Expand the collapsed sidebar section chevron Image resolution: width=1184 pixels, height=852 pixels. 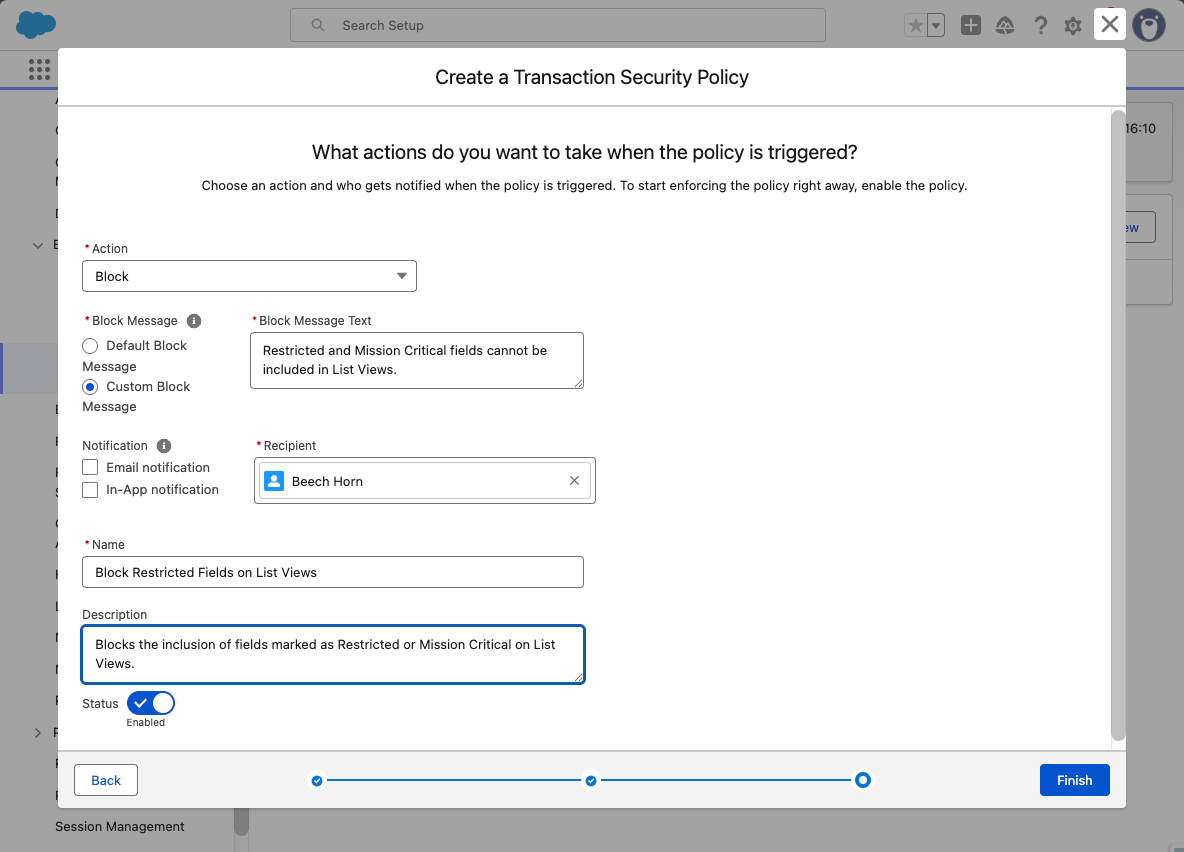click(37, 732)
